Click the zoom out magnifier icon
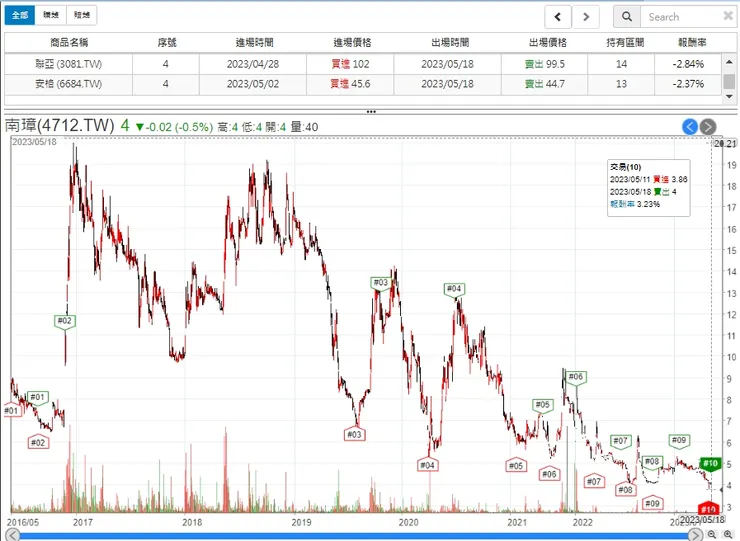The width and height of the screenshot is (740, 541). click(712, 534)
